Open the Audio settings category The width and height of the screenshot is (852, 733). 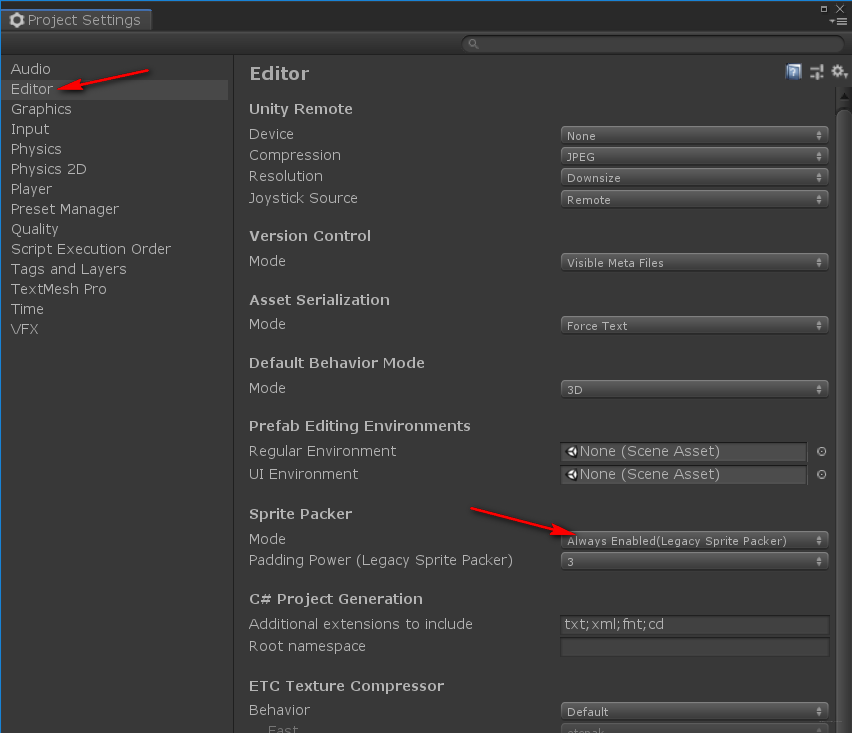[30, 69]
